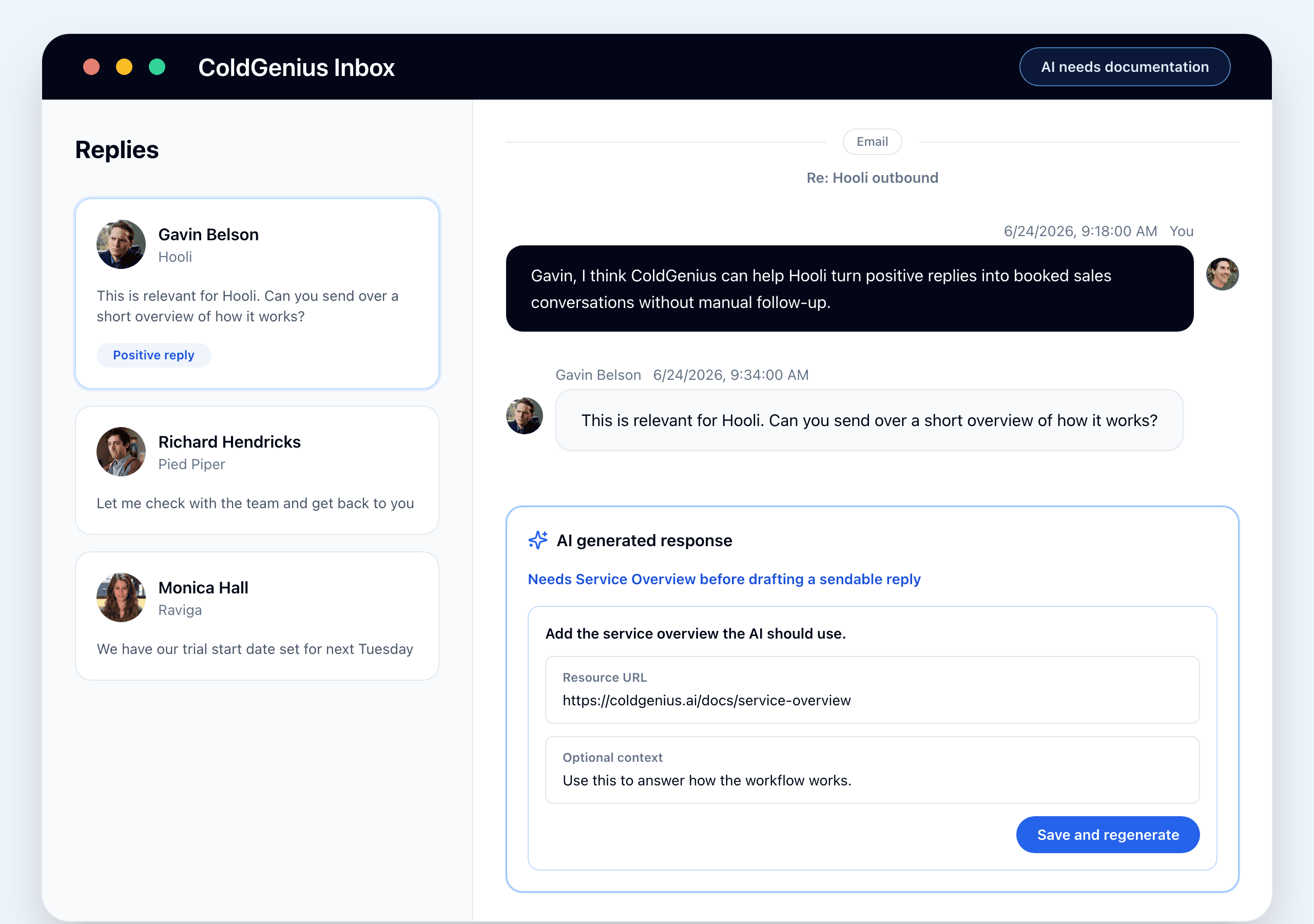Click the yellow minimize window dot

(124, 67)
